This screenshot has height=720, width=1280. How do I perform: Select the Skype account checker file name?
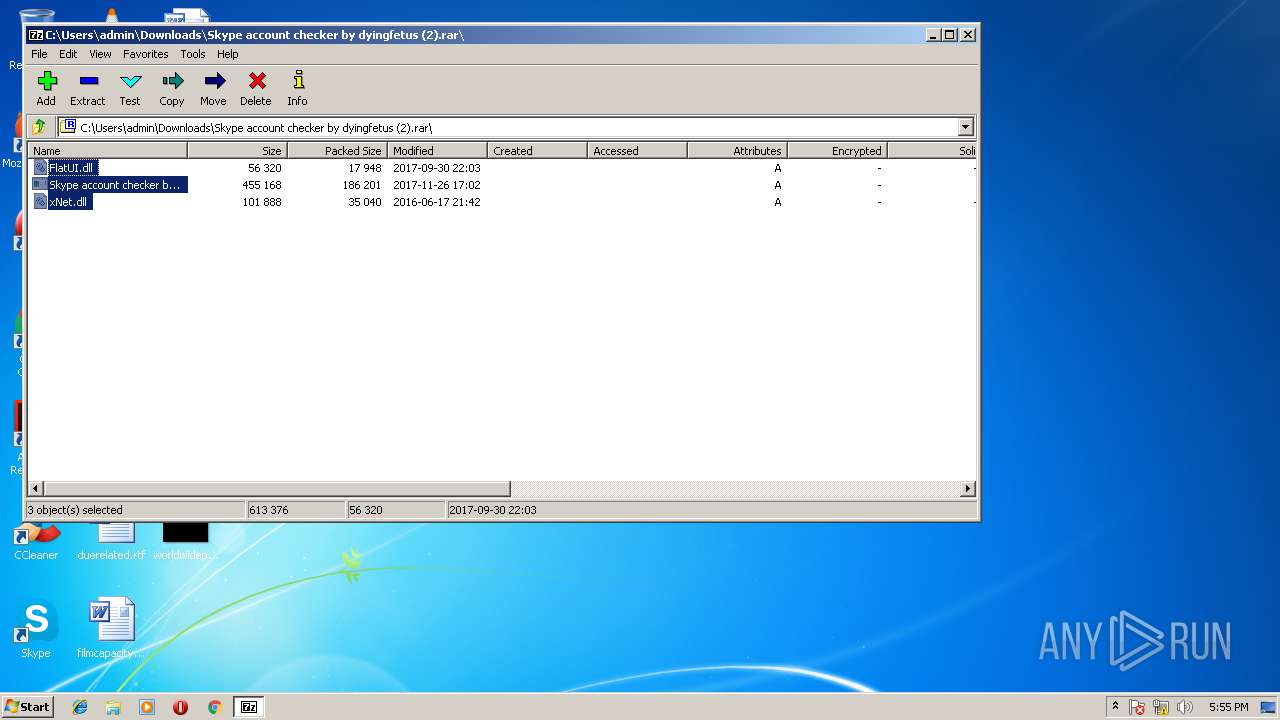(x=115, y=185)
